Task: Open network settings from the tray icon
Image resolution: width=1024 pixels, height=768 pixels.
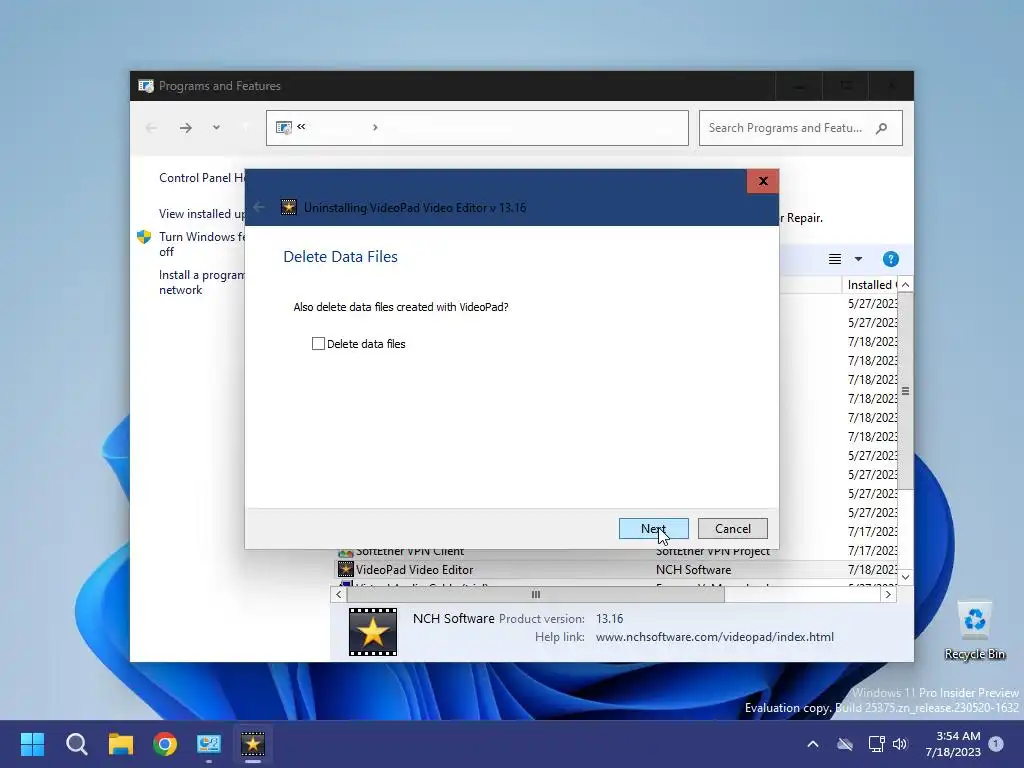Action: pos(876,744)
